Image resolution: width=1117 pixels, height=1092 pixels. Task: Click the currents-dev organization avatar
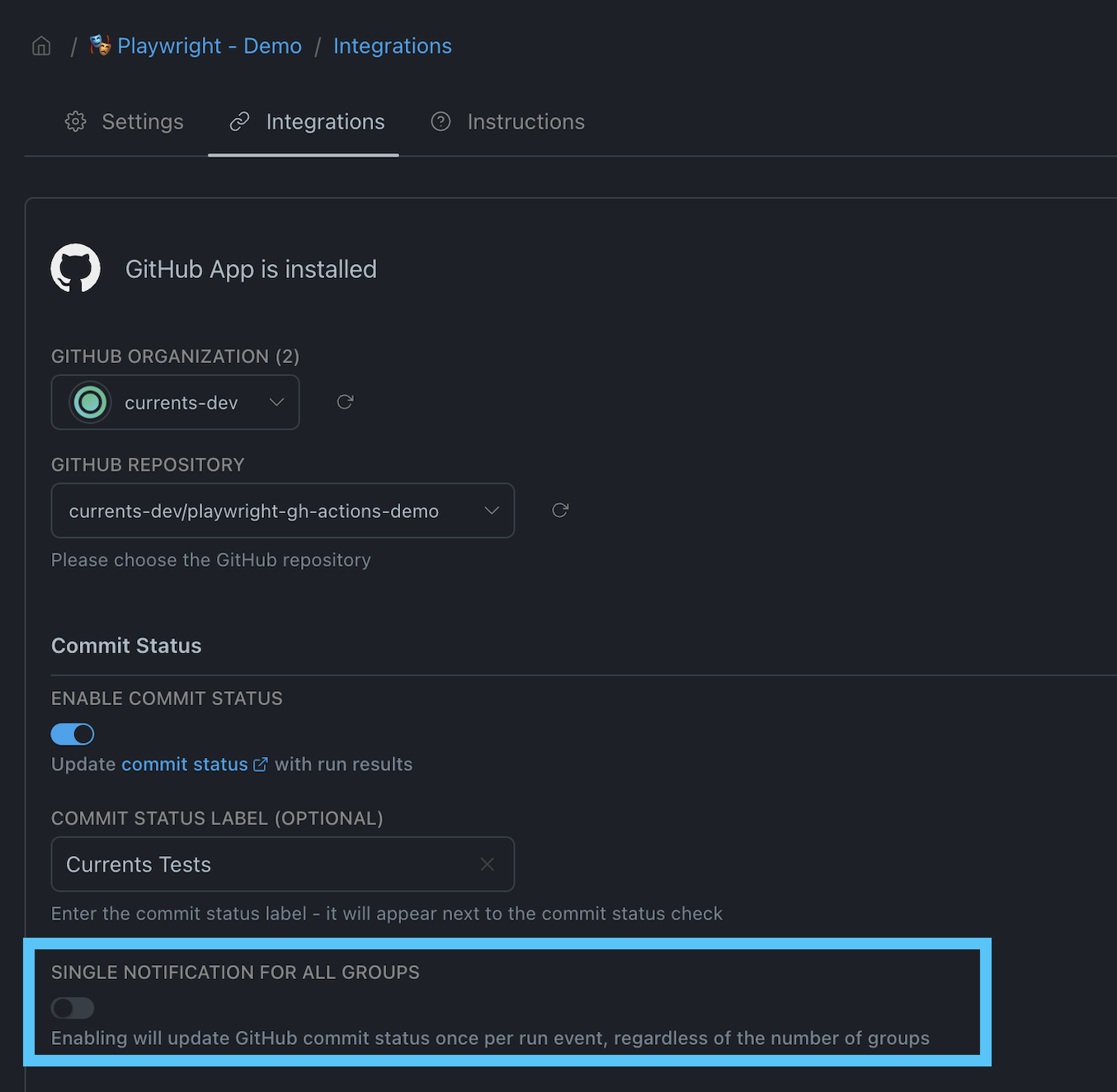pos(90,402)
